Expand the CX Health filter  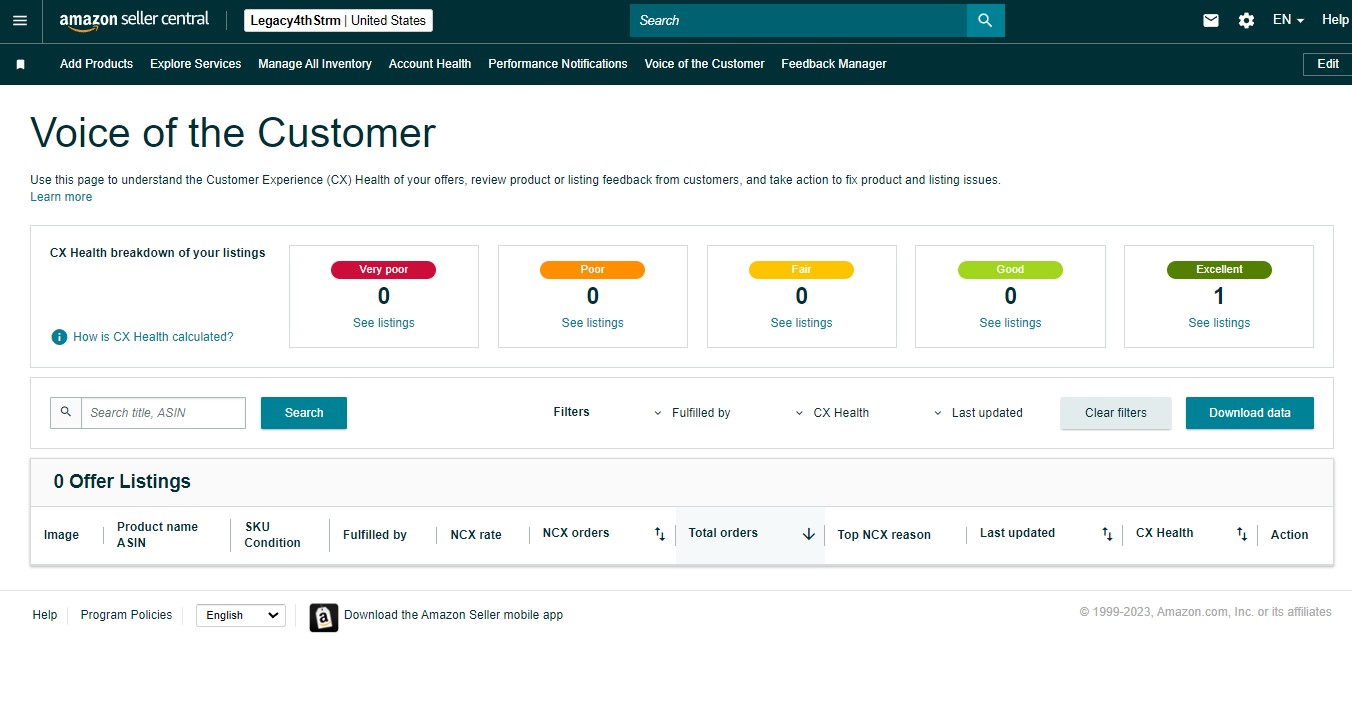tap(832, 413)
